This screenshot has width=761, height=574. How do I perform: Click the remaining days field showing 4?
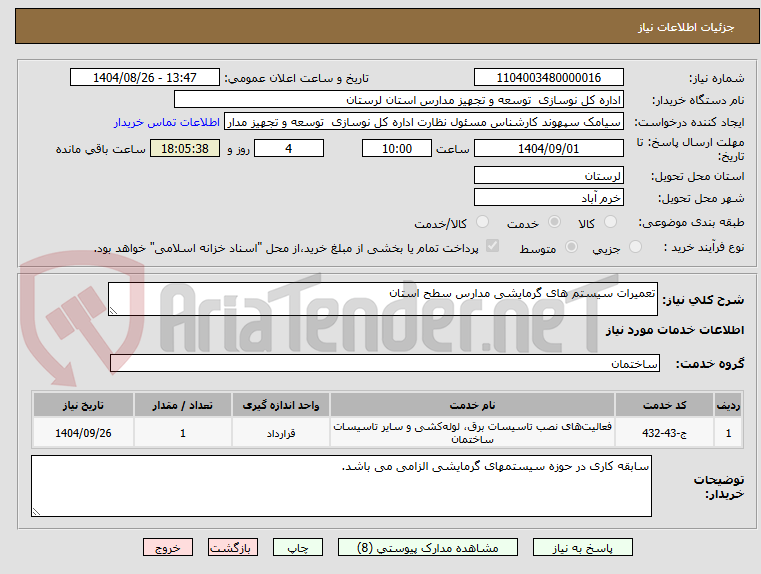click(289, 148)
